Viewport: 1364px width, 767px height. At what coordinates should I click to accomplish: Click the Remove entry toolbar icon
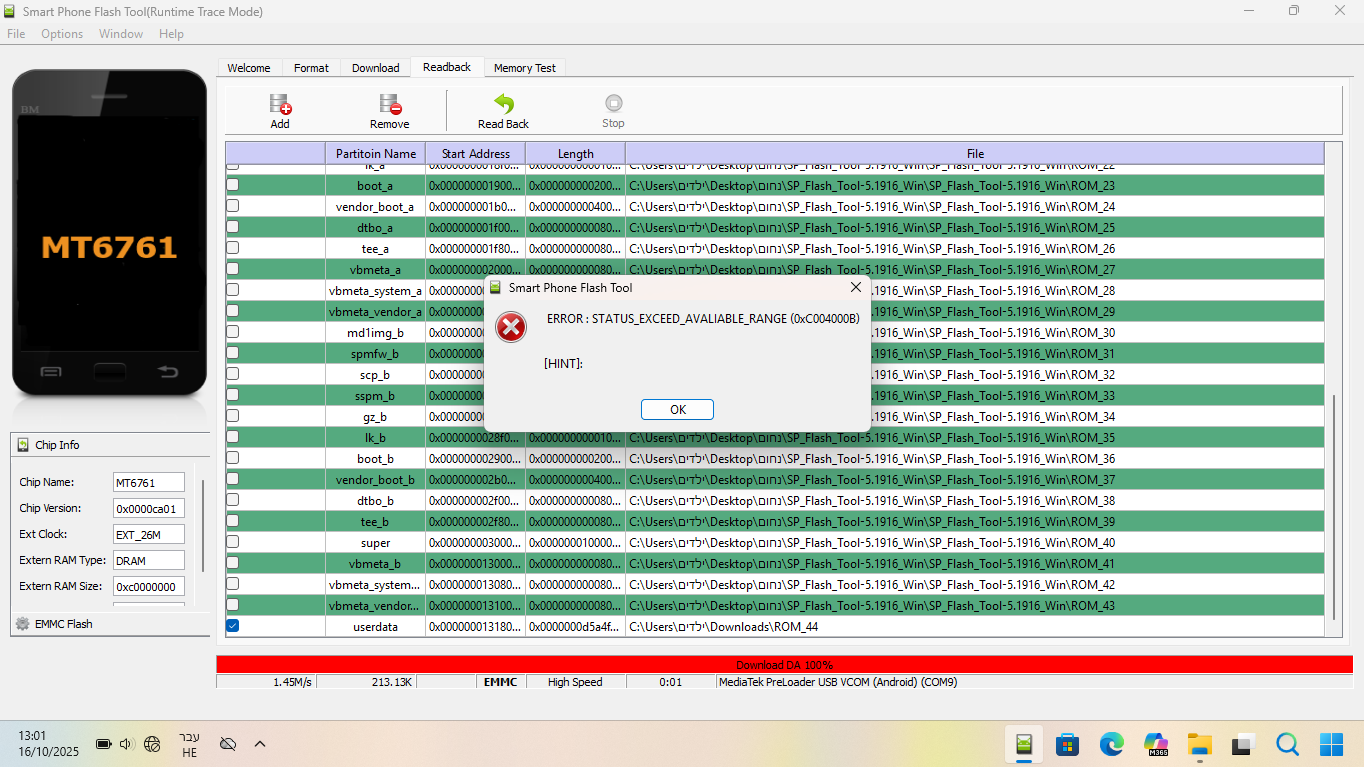point(389,104)
